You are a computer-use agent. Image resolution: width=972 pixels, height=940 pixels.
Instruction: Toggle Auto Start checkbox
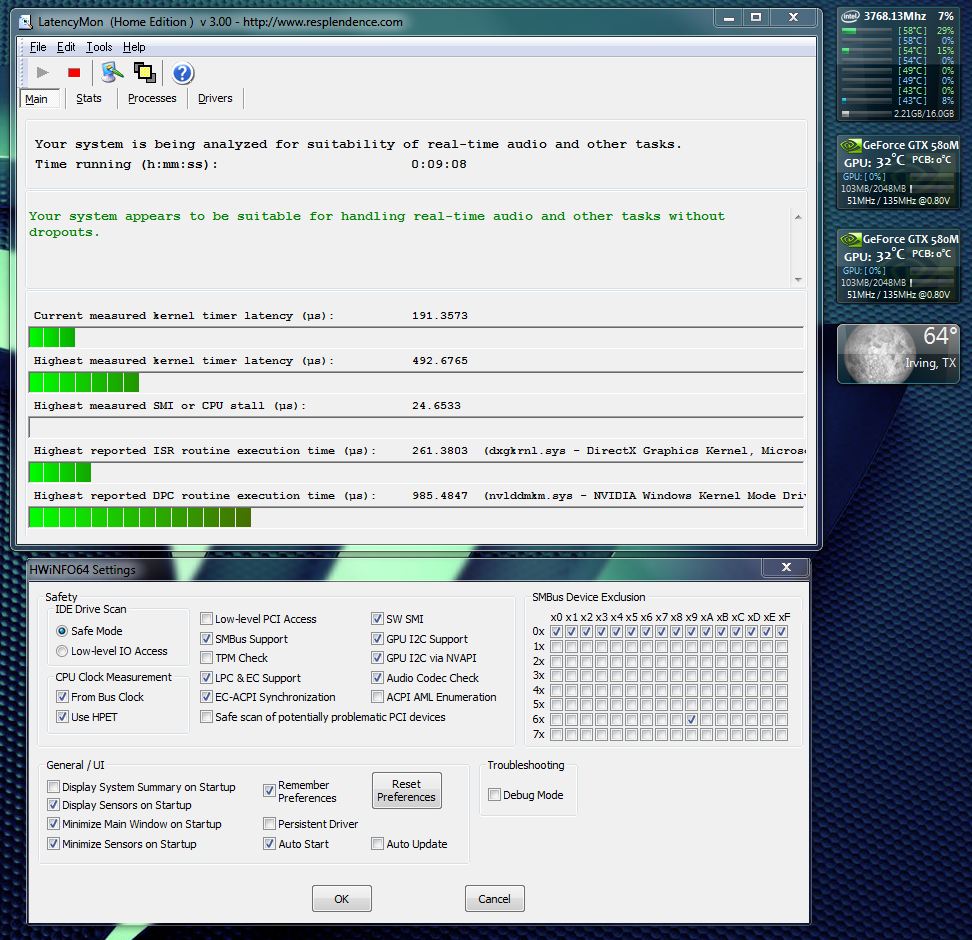pos(269,844)
